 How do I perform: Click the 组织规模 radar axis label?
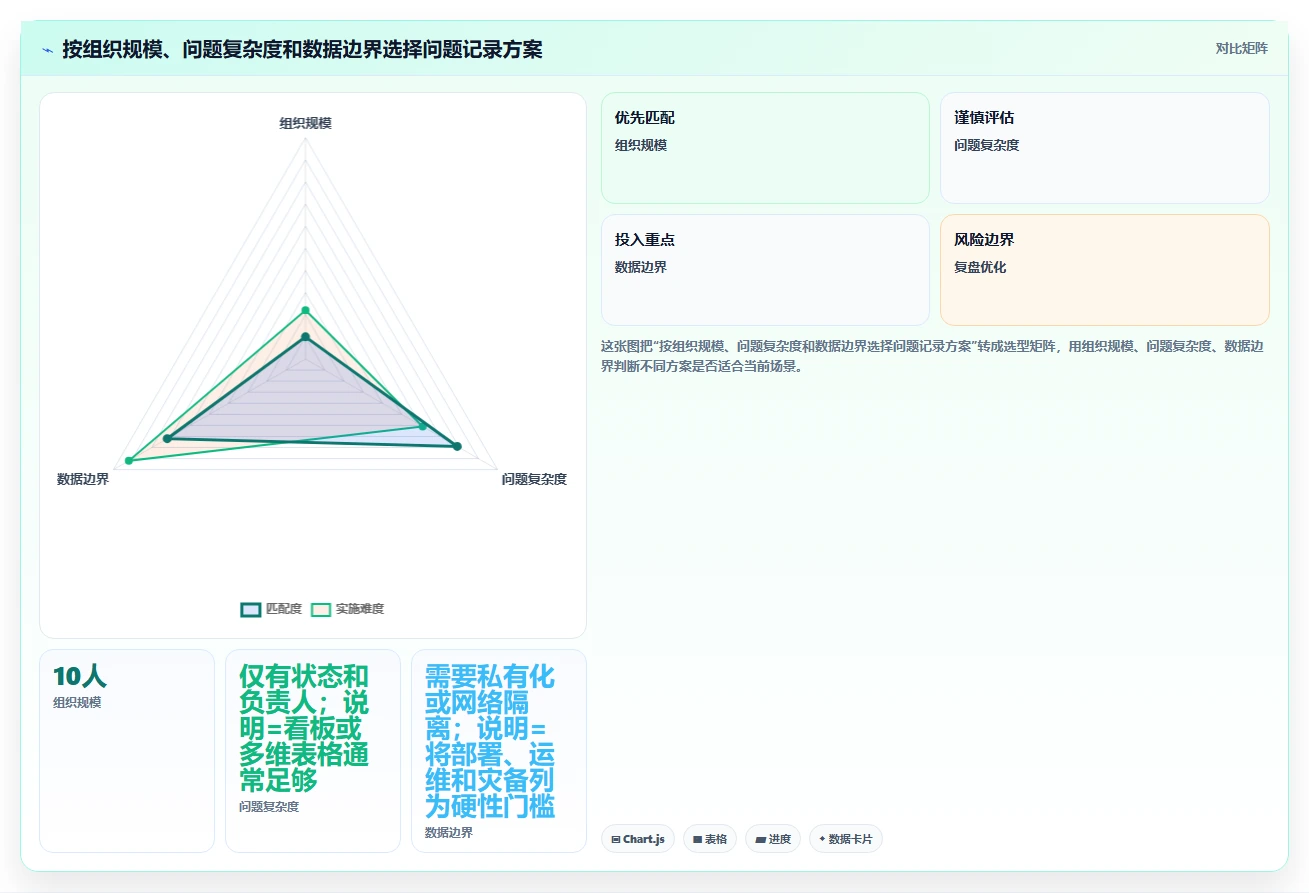click(x=305, y=124)
